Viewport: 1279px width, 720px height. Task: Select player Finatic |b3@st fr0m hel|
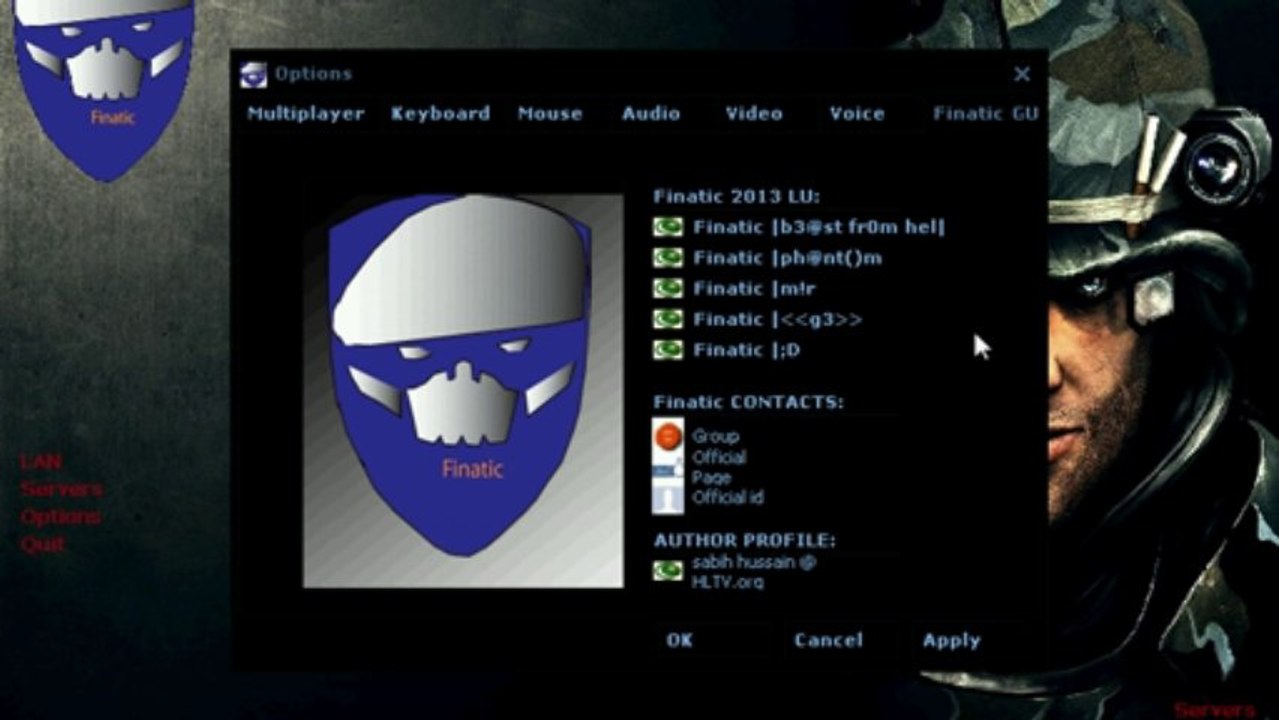tap(819, 227)
